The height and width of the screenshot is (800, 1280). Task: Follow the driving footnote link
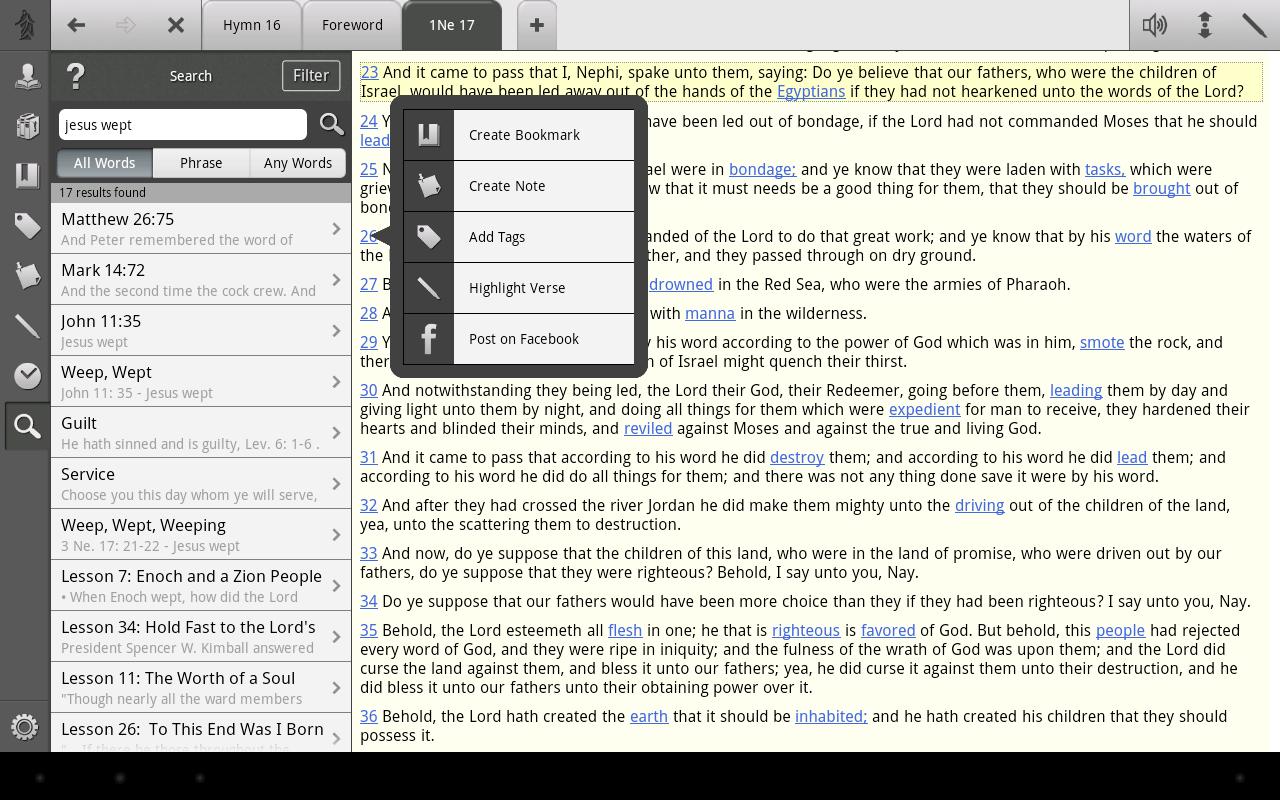coord(979,505)
